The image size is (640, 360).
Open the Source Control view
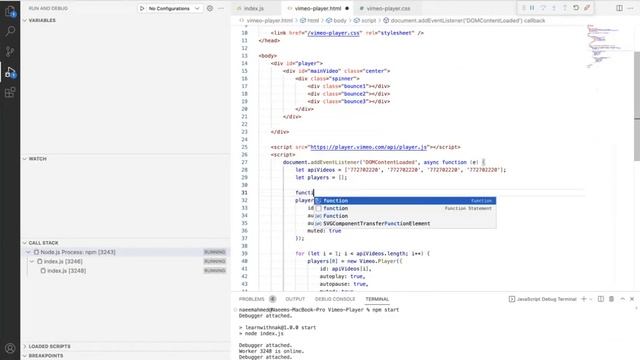[x=10, y=51]
